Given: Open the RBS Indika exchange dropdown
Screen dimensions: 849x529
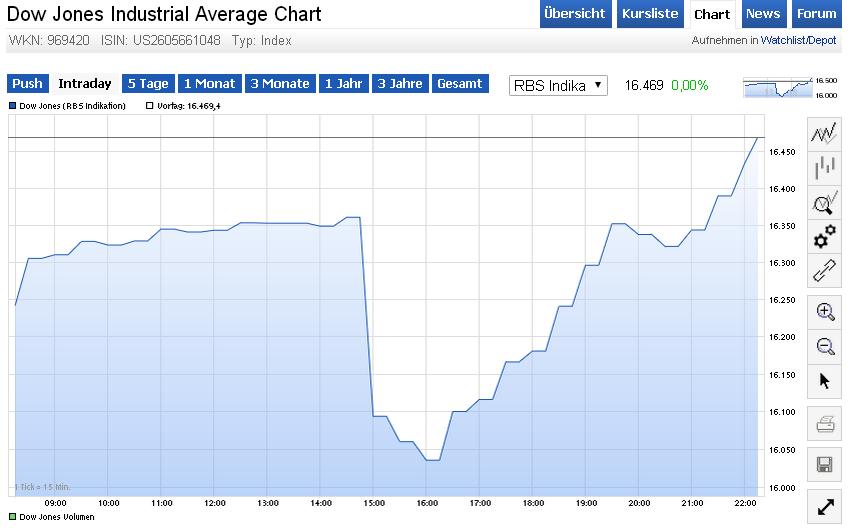Looking at the screenshot, I should click(x=558, y=85).
